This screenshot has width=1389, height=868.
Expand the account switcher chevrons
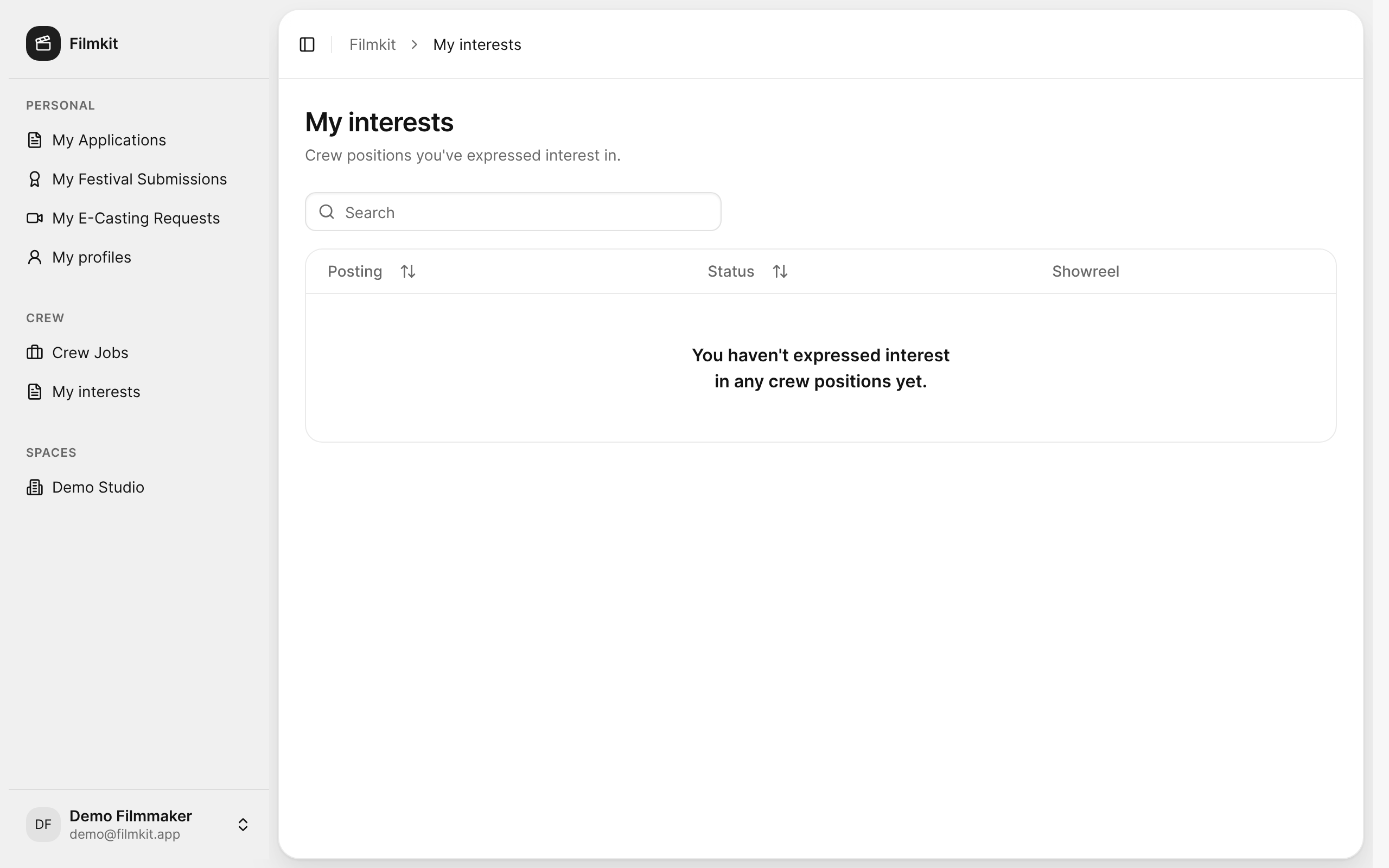pyautogui.click(x=243, y=825)
